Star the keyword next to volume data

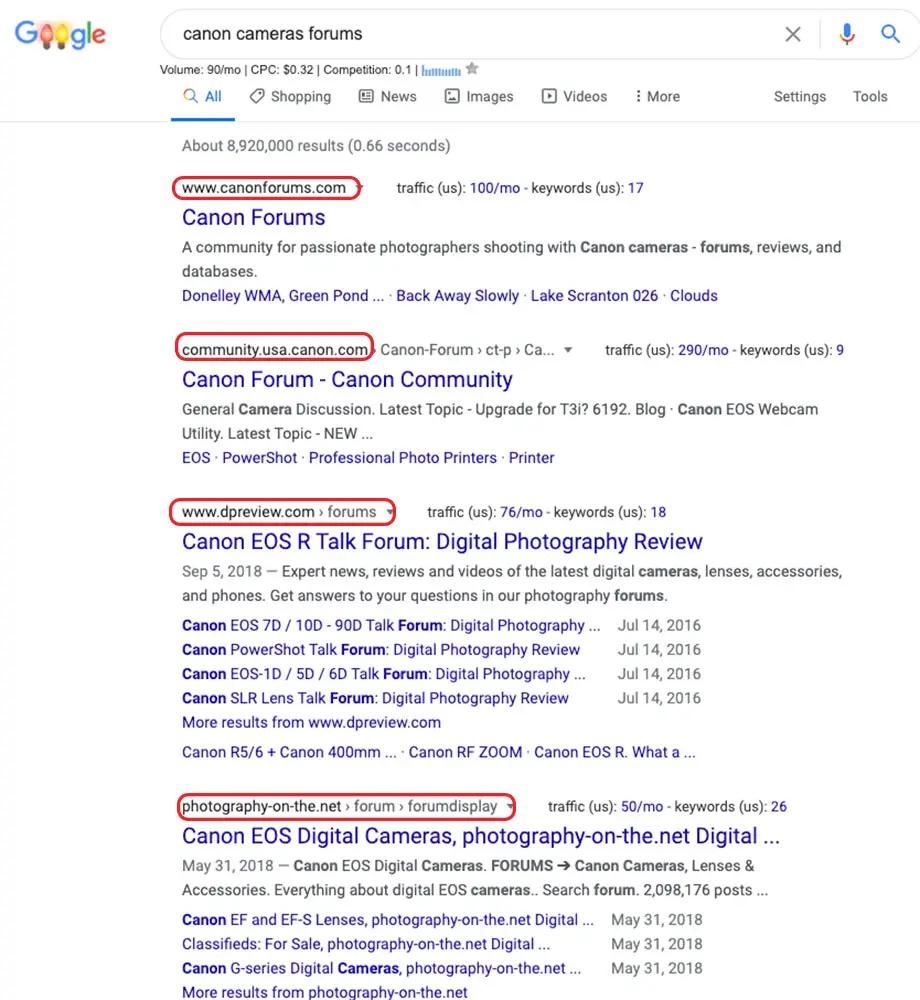tap(472, 68)
